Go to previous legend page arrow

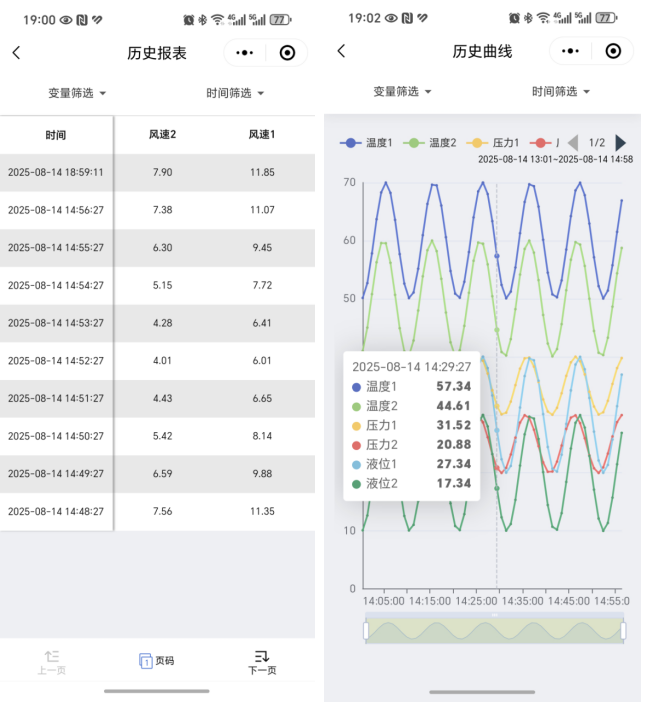(573, 143)
